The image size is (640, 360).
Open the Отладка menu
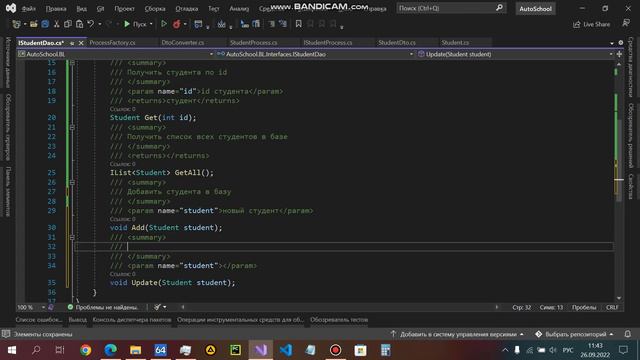point(187,8)
